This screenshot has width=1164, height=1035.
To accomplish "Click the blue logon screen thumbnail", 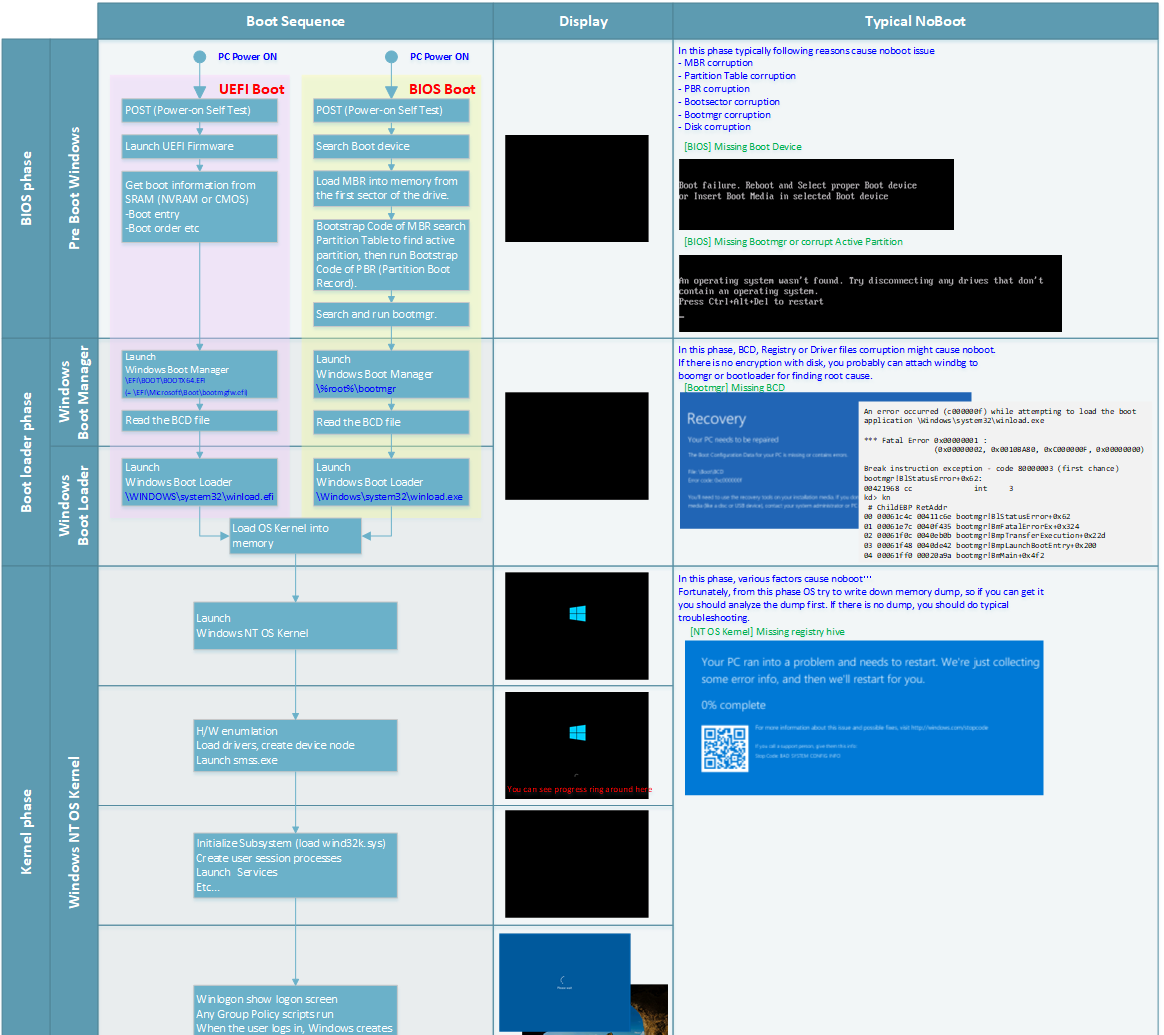I will [565, 983].
